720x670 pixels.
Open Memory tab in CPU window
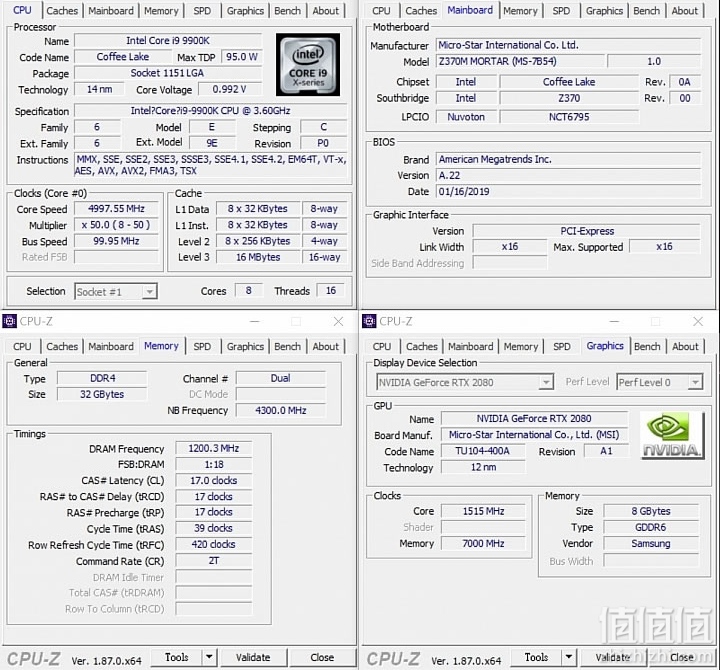pyautogui.click(x=161, y=11)
